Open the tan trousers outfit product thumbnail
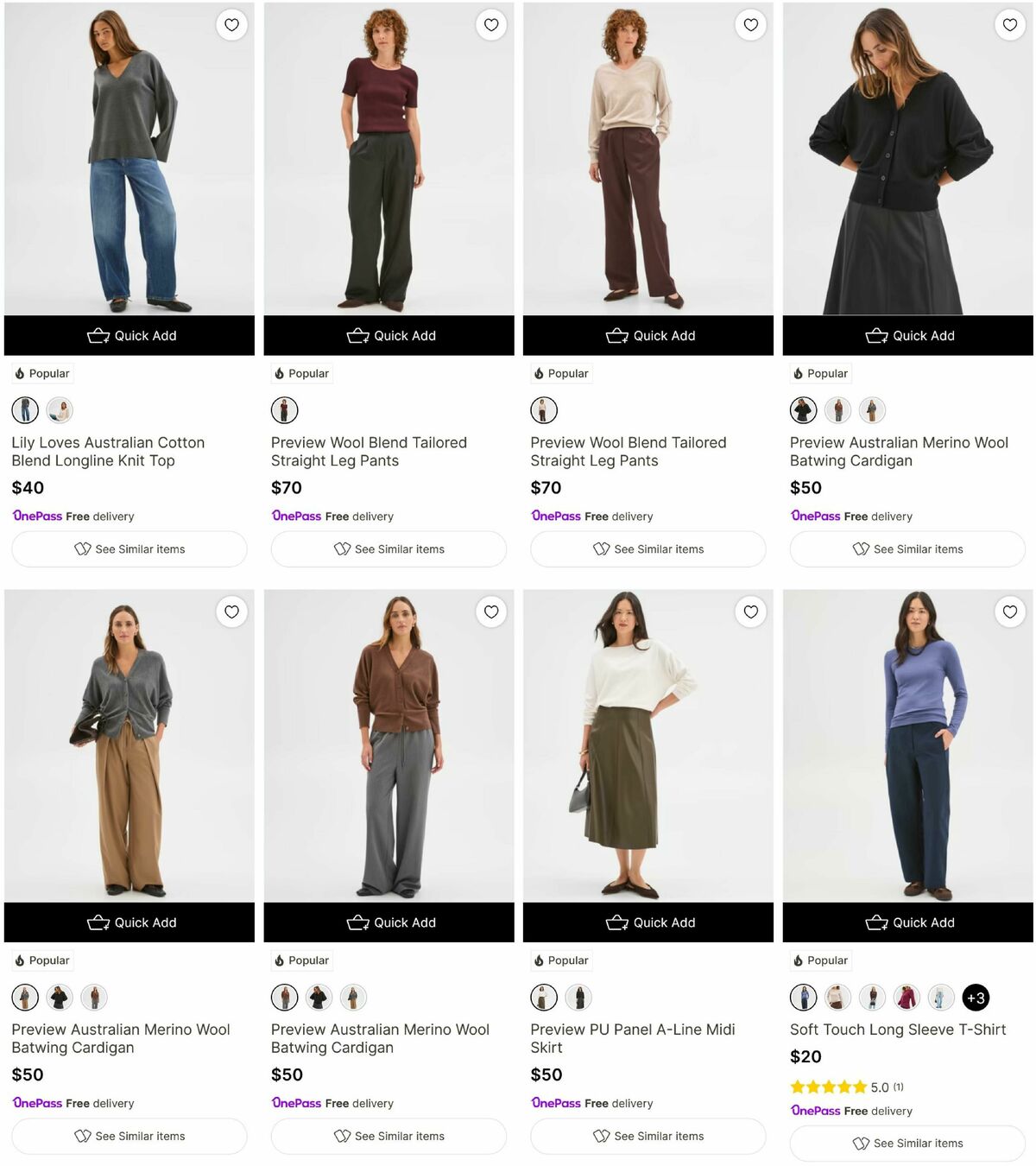 click(25, 997)
